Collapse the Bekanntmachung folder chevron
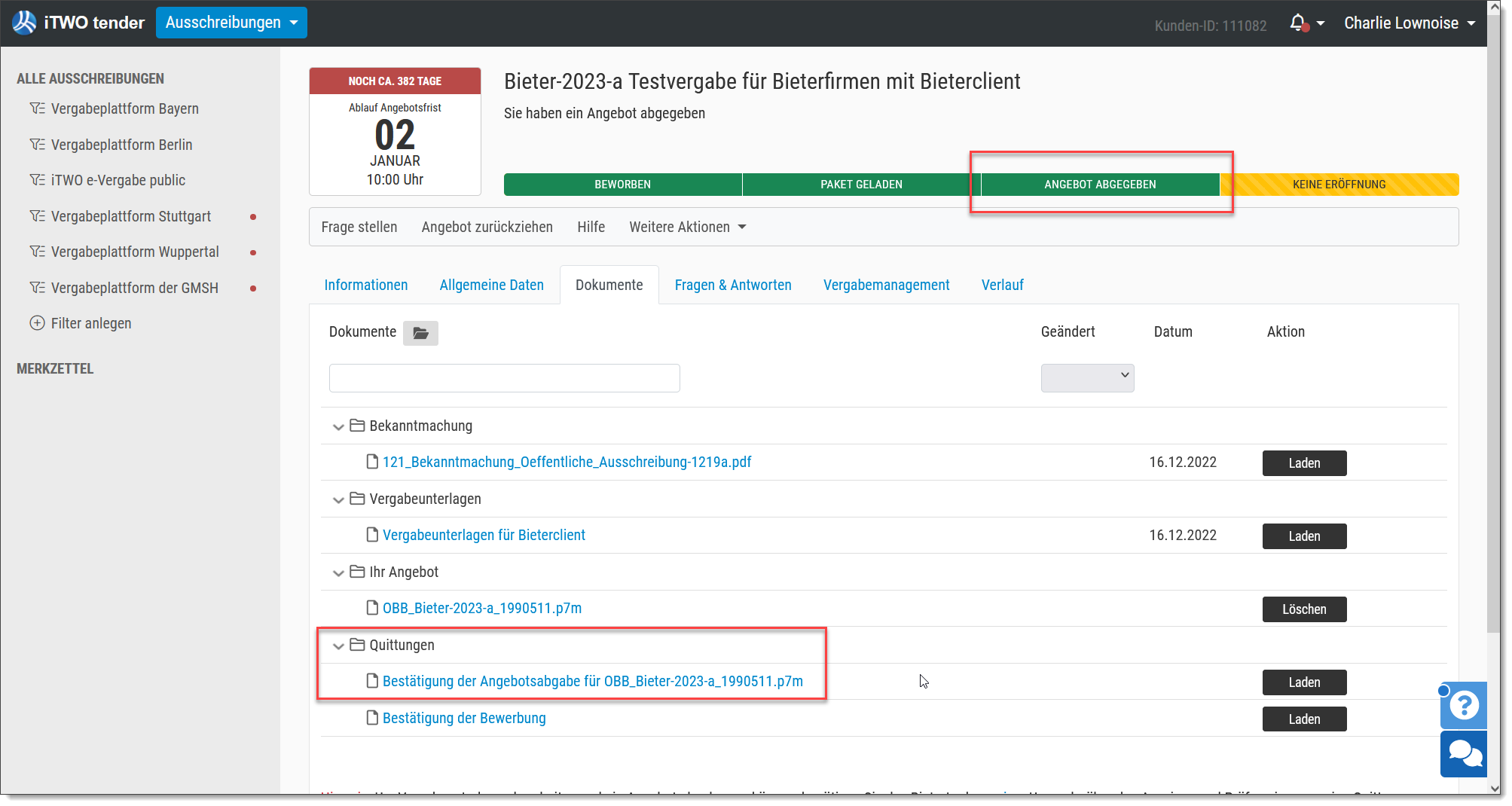The height and width of the screenshot is (806, 1512). 338,426
